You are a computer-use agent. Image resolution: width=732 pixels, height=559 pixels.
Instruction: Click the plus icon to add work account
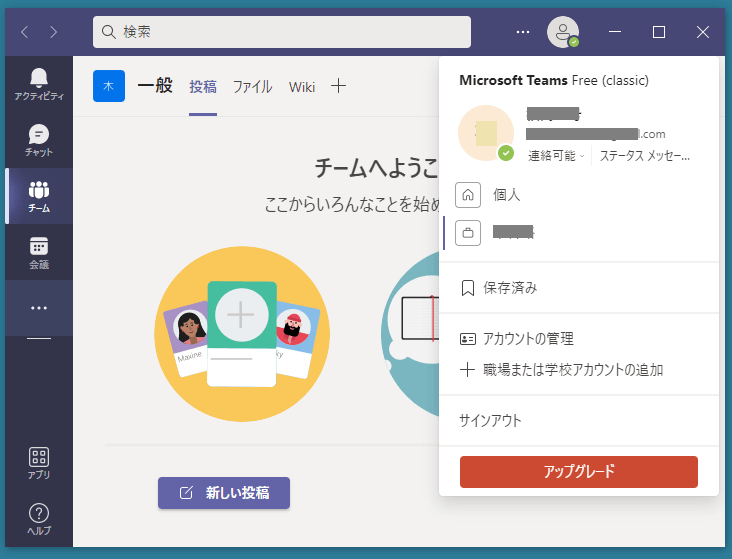(467, 370)
